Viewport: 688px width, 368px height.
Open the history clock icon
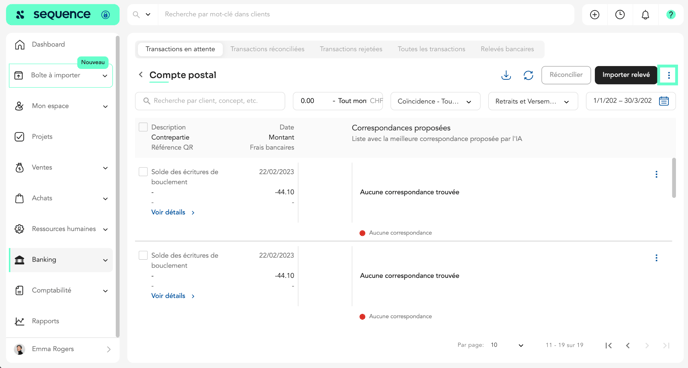pos(620,14)
